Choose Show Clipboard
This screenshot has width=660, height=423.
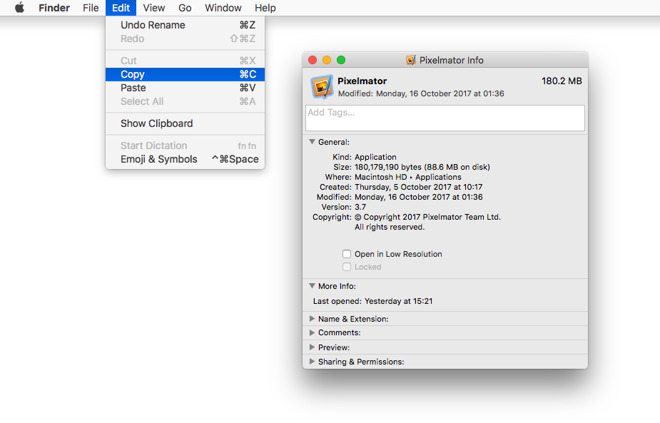(x=185, y=123)
